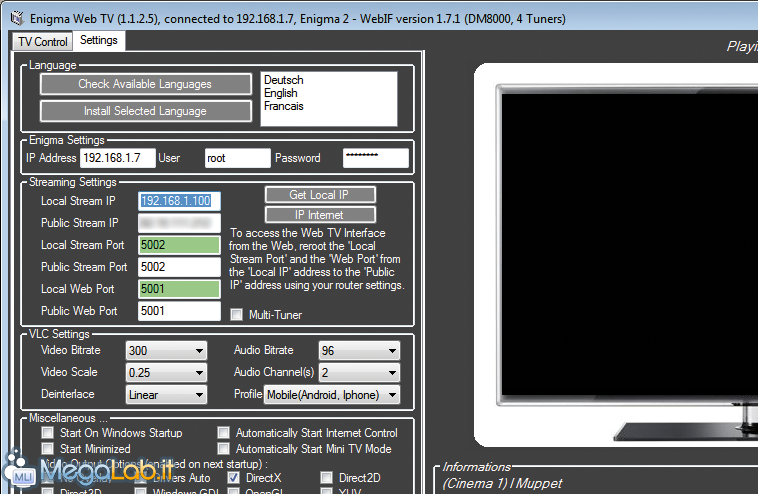Open the Video Bitrate dropdown

tap(166, 351)
